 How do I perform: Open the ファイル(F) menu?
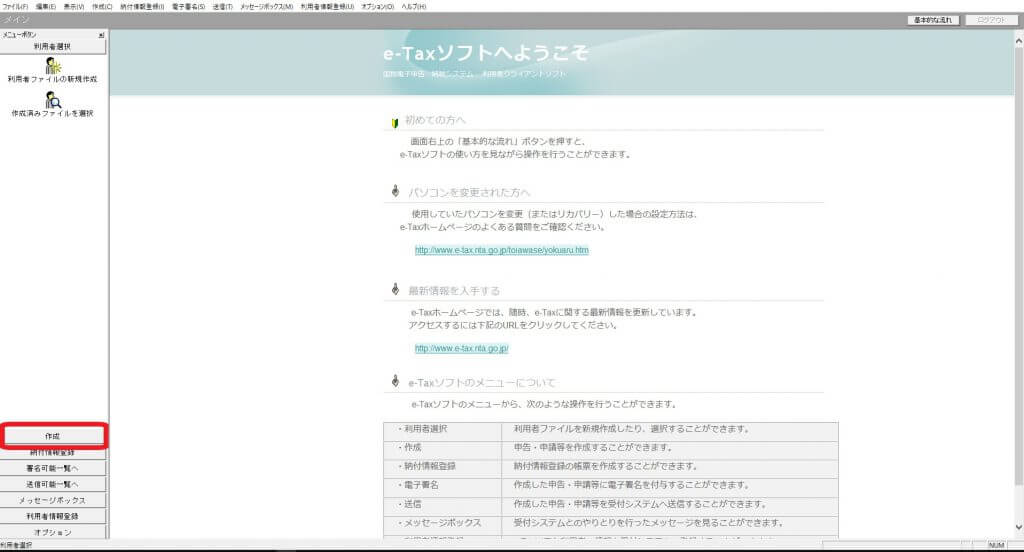tap(14, 6)
